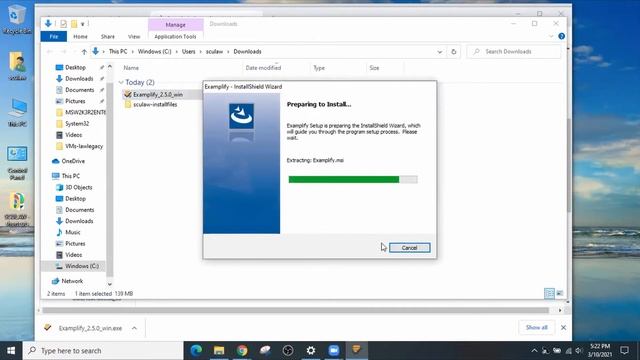Switch to large icons view layout
The width and height of the screenshot is (640, 360).
(560, 293)
